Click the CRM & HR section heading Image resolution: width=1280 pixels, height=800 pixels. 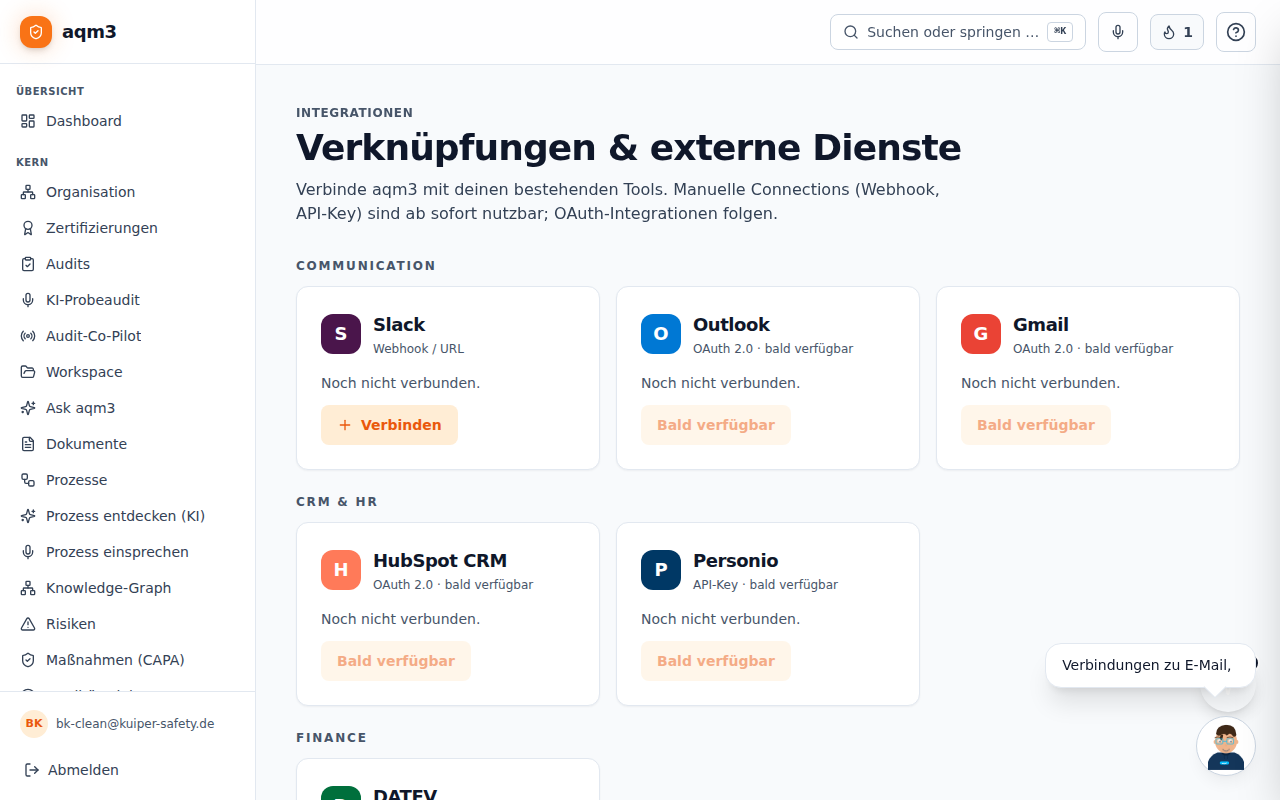click(337, 502)
